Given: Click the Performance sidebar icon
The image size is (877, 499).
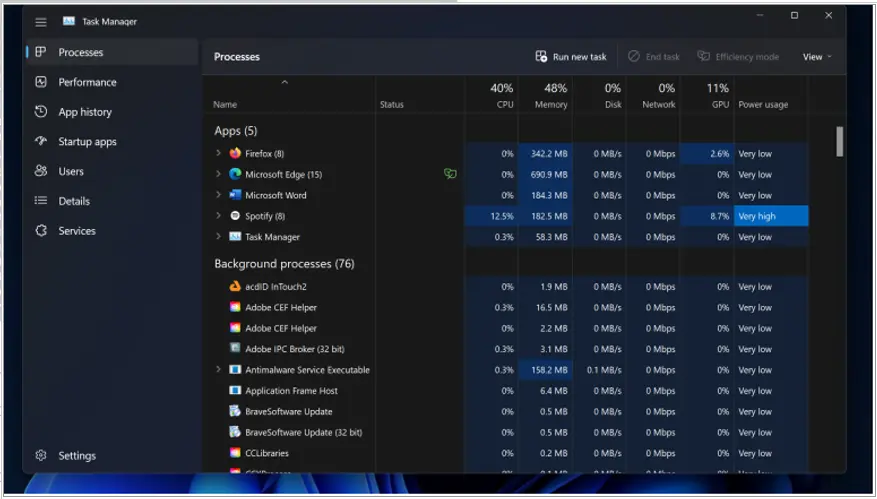Looking at the screenshot, I should click(x=41, y=82).
